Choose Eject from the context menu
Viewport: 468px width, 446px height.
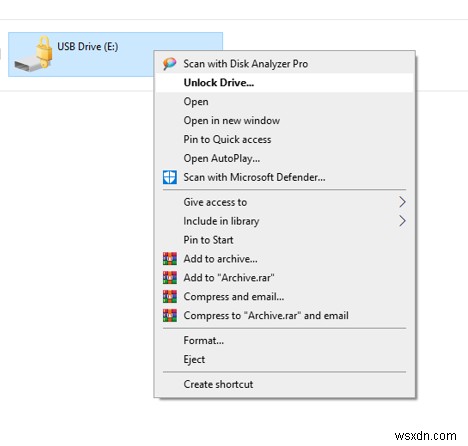[x=285, y=359]
